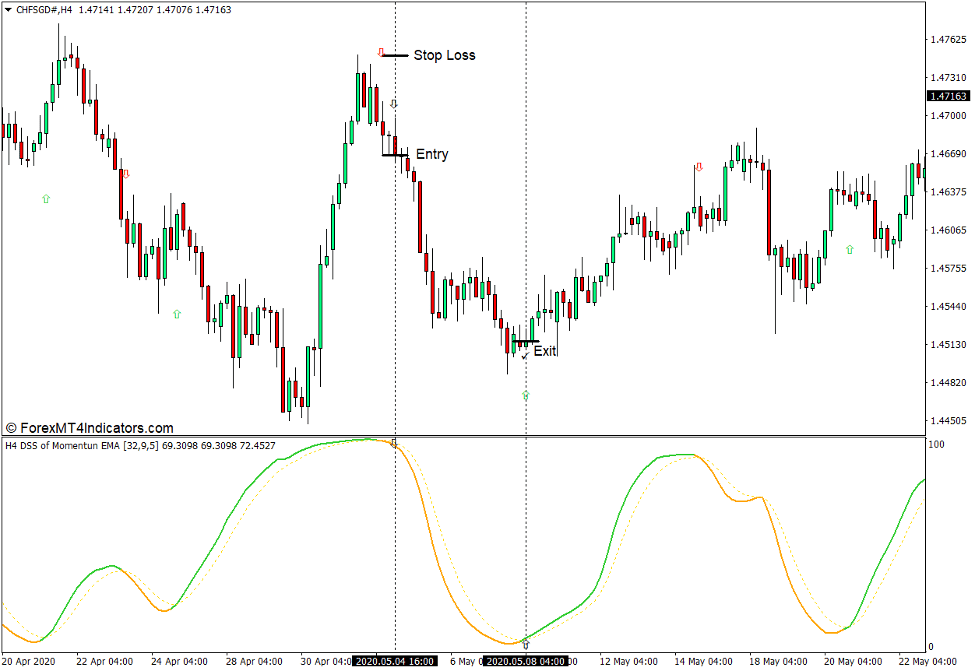The height and width of the screenshot is (672, 977).
Task: Click the green arrow below the Exit candle
Action: [524, 396]
